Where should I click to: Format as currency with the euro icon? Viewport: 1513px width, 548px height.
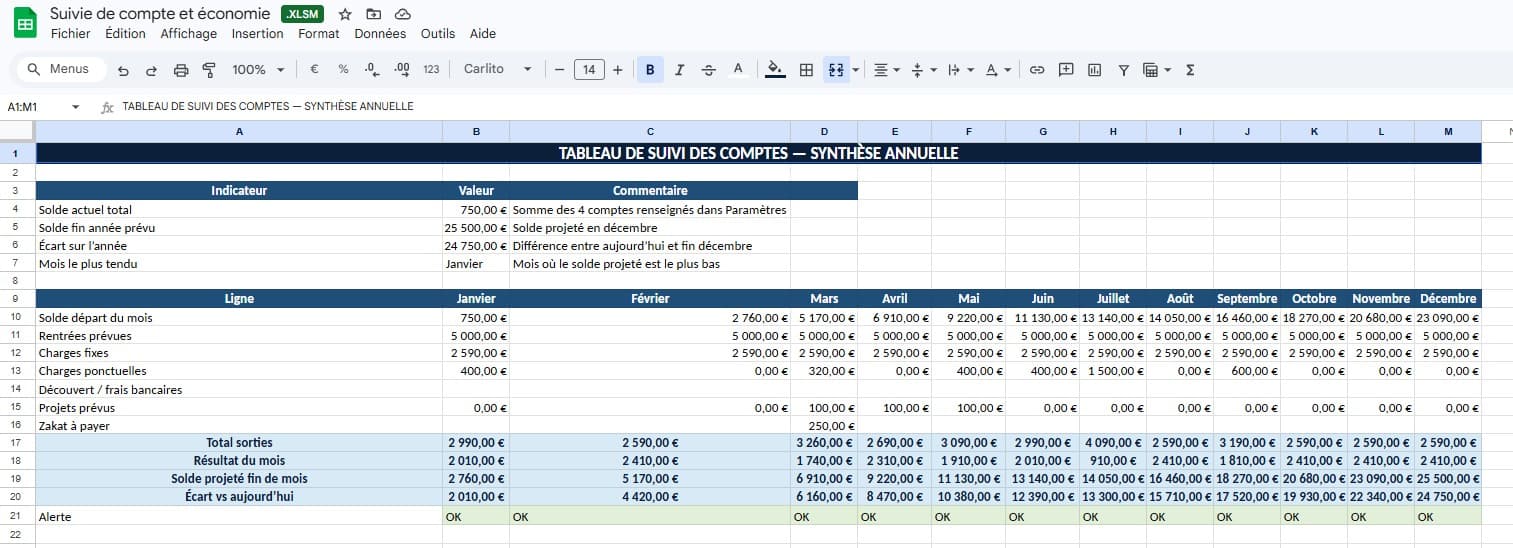click(314, 70)
